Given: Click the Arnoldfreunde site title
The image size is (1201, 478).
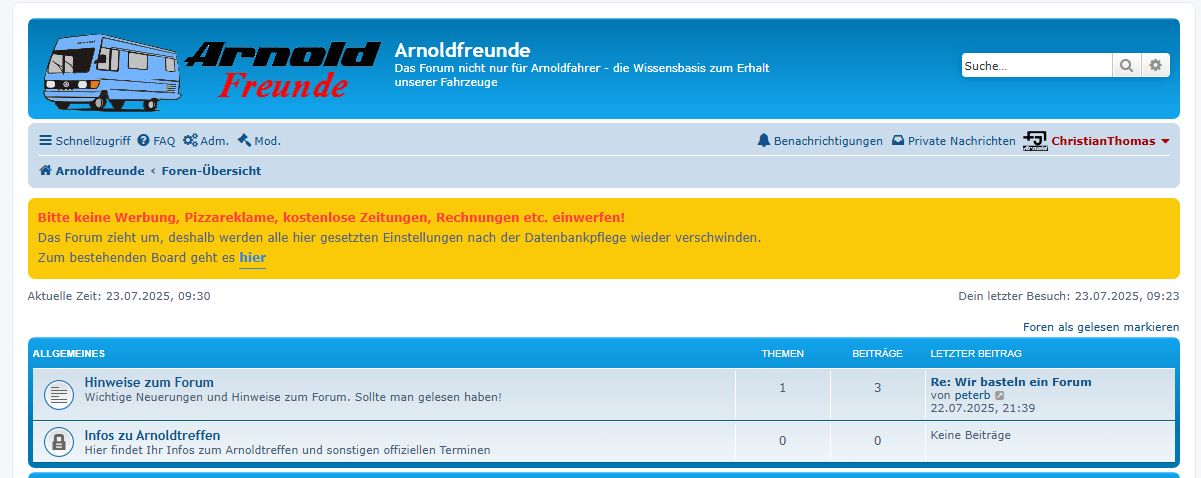Looking at the screenshot, I should 463,50.
